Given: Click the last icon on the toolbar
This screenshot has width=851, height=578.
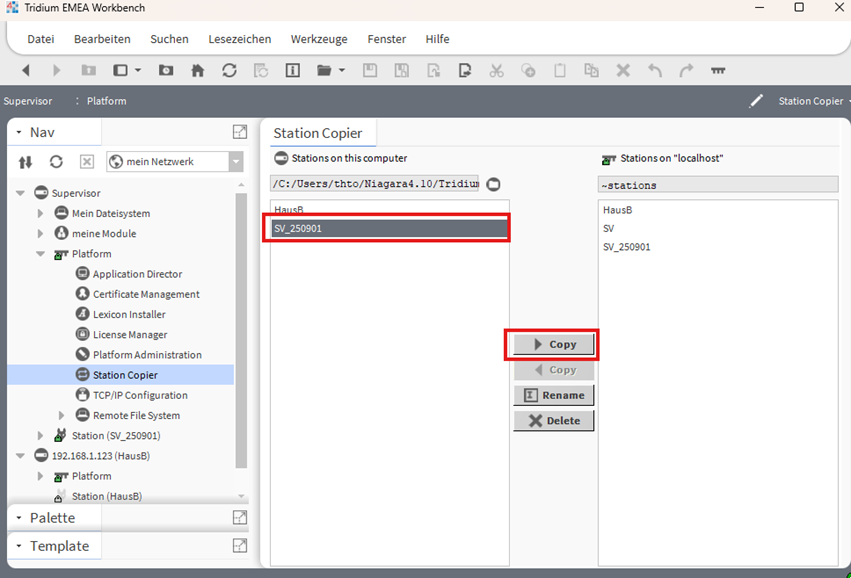Looking at the screenshot, I should coord(718,71).
